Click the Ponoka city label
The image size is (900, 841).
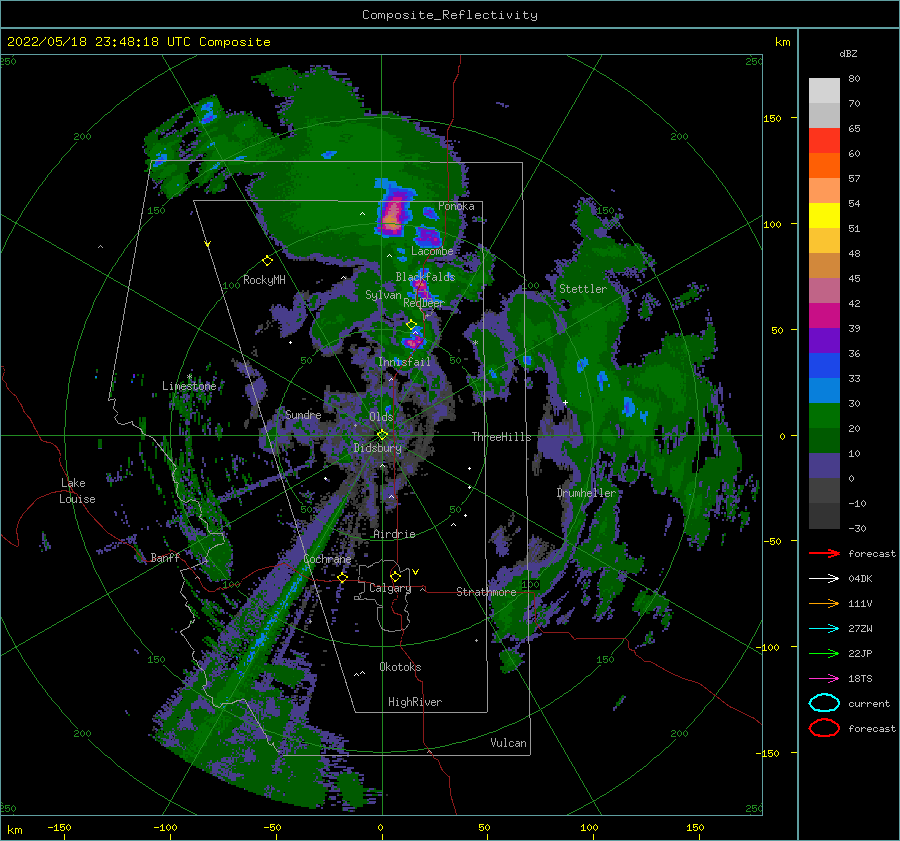456,206
